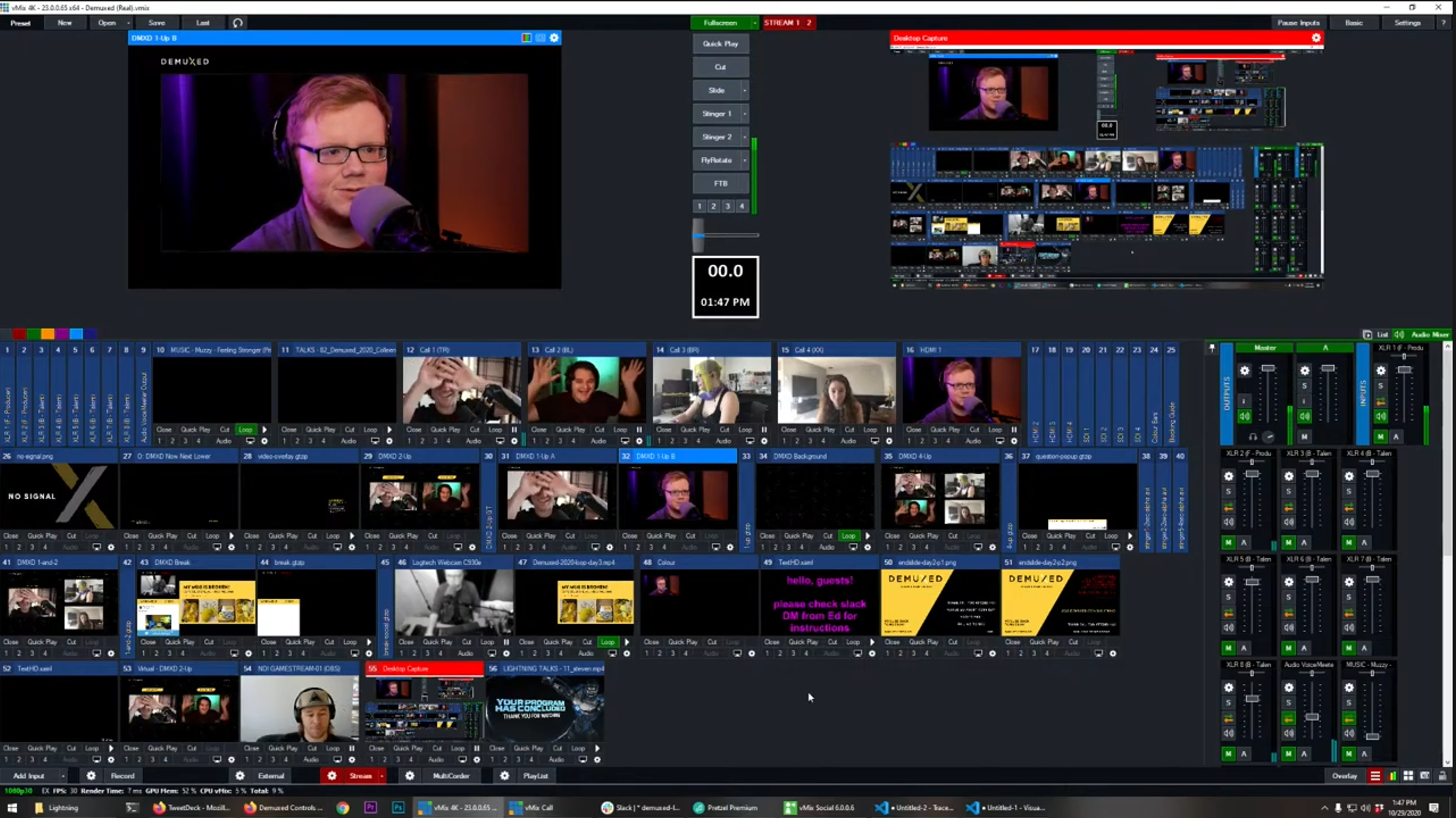Click the four-square grid layout icon
Image resolution: width=1456 pixels, height=818 pixels.
click(1408, 776)
